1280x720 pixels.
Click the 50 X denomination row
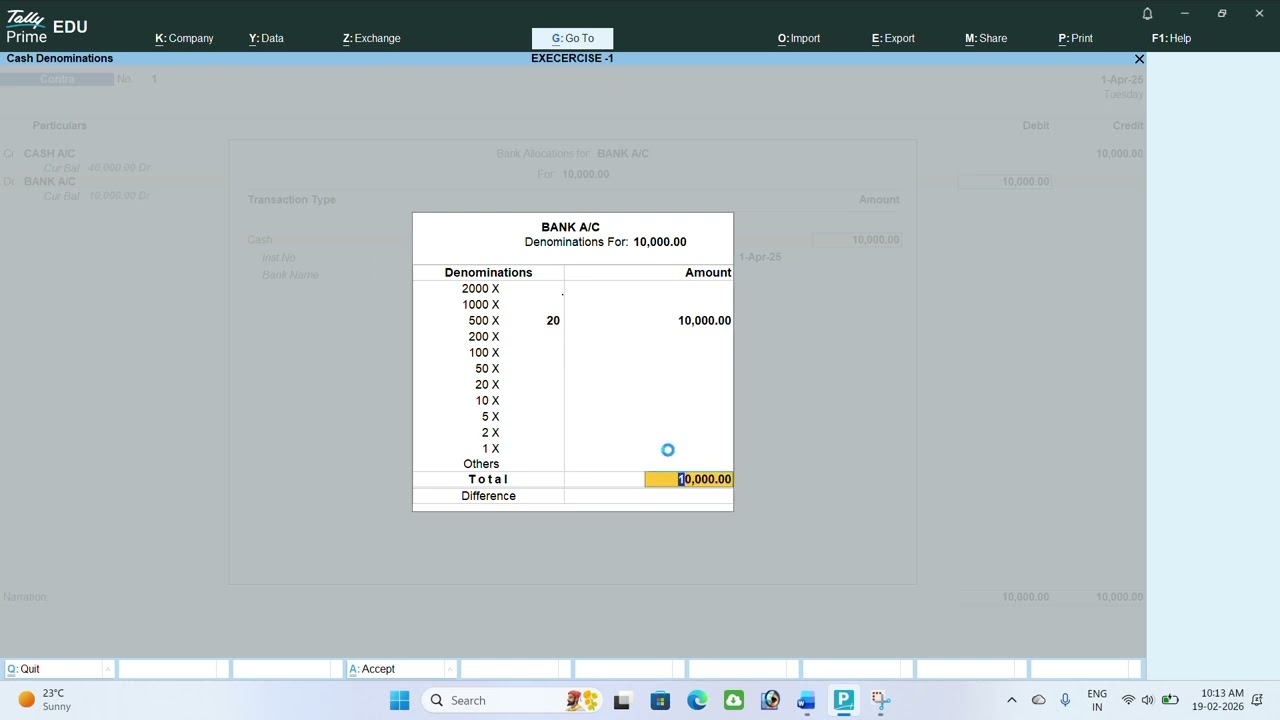click(572, 368)
